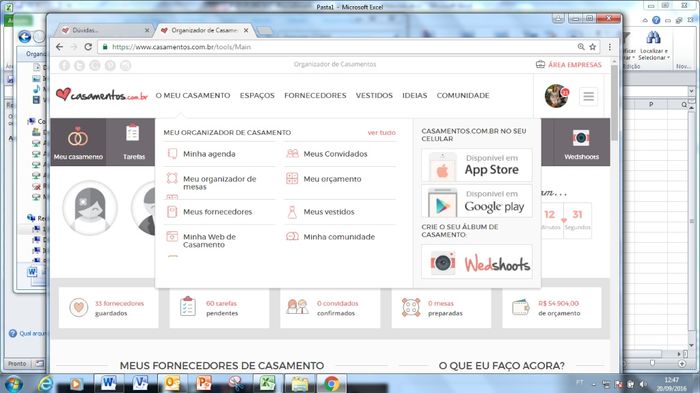700x393 pixels.
Task: Click the Minha agenda icon
Action: pyautogui.click(x=172, y=154)
